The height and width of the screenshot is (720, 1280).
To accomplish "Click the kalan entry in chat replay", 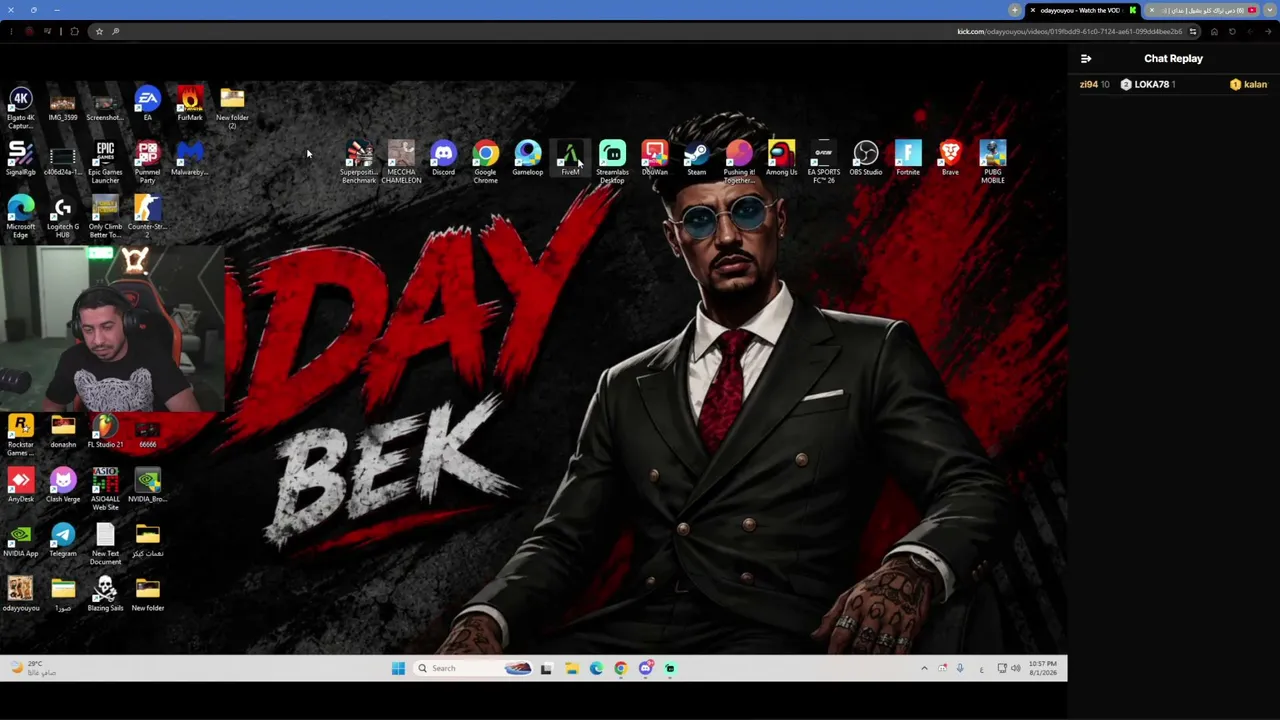I will [x=1249, y=84].
